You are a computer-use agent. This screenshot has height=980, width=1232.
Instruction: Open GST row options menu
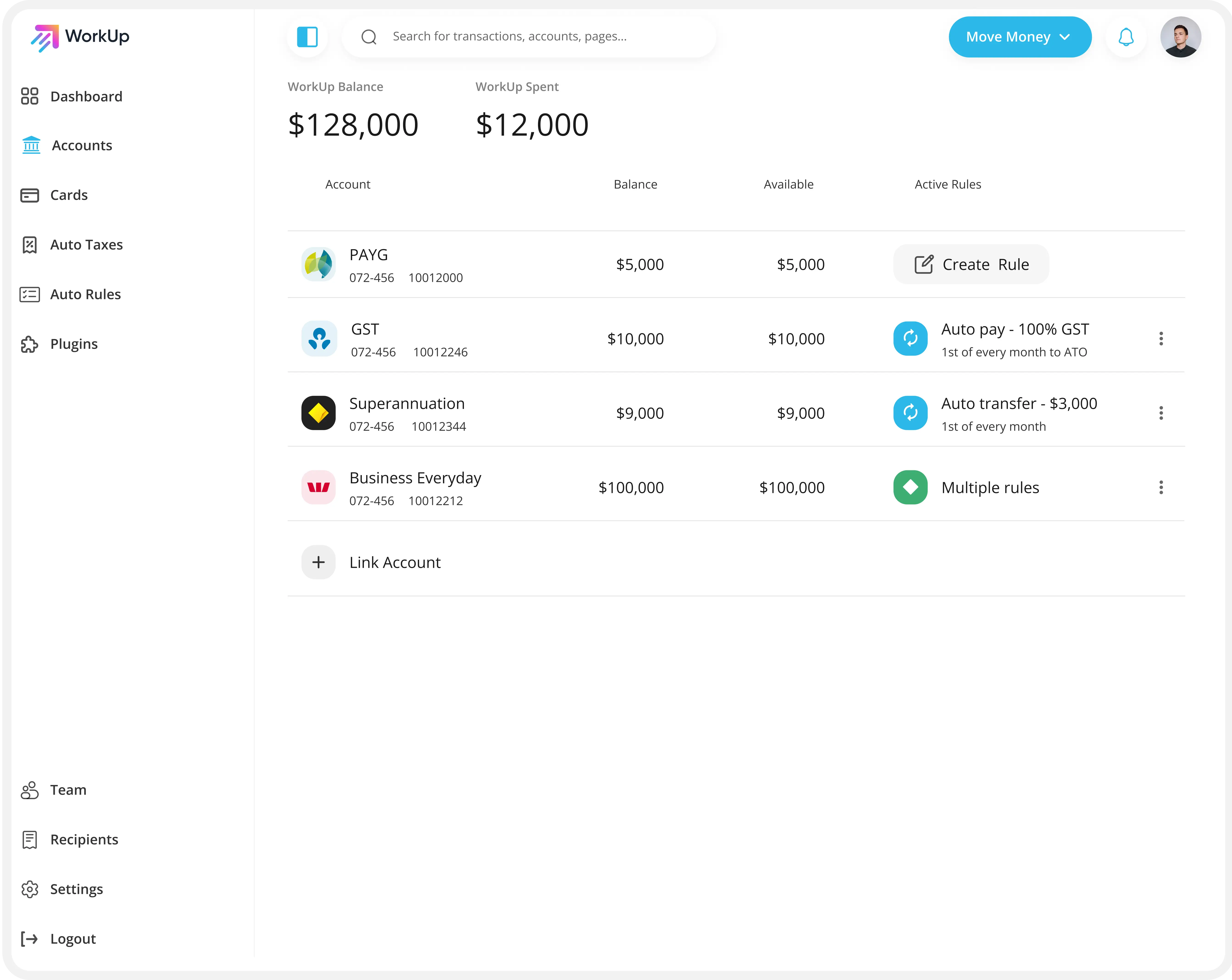coord(1161,339)
